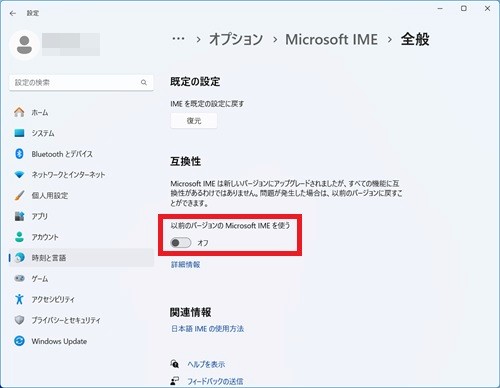Click the 復元 restore button
The width and height of the screenshot is (500, 388).
point(194,121)
